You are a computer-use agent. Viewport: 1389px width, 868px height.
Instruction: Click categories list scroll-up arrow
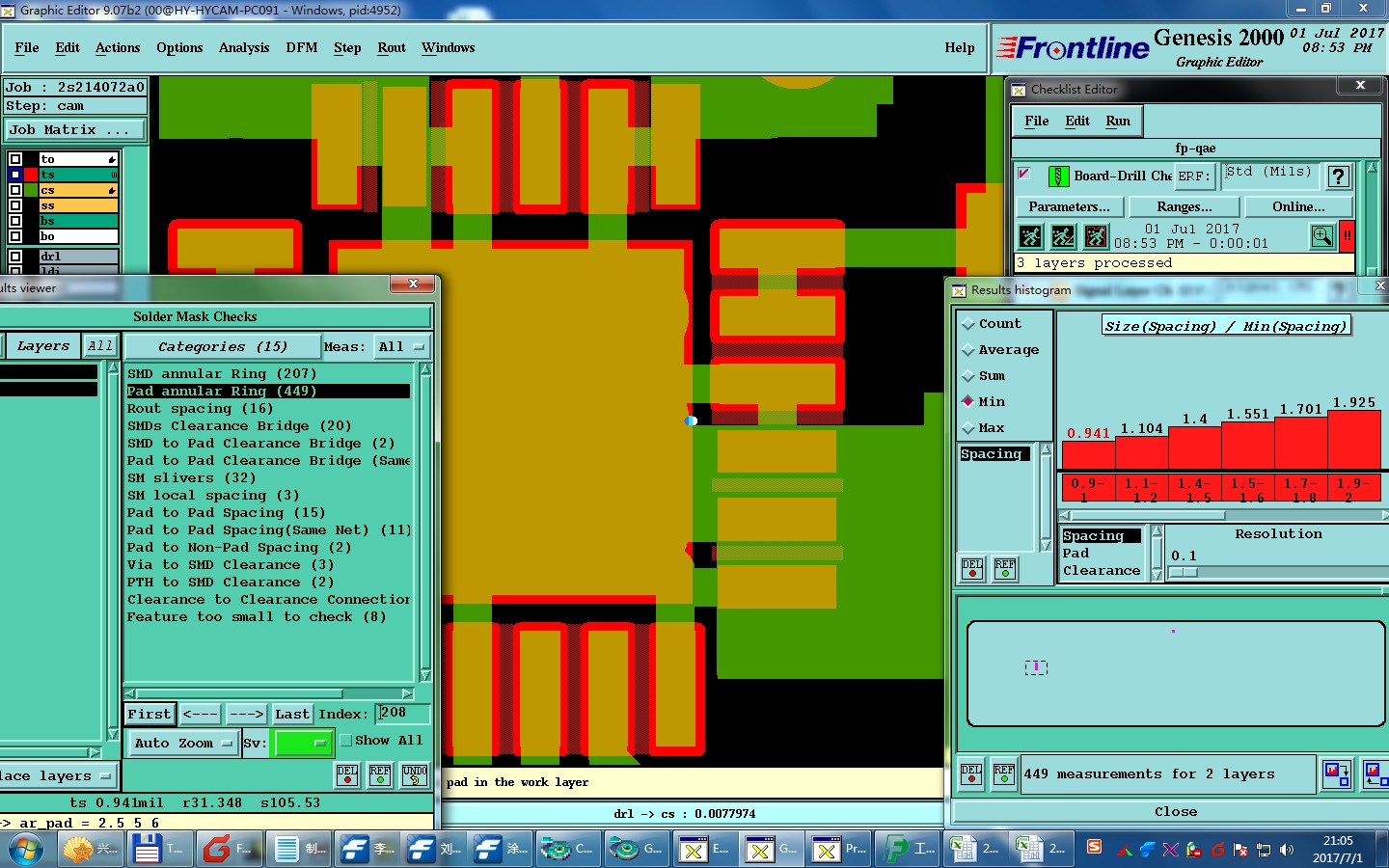(x=425, y=370)
